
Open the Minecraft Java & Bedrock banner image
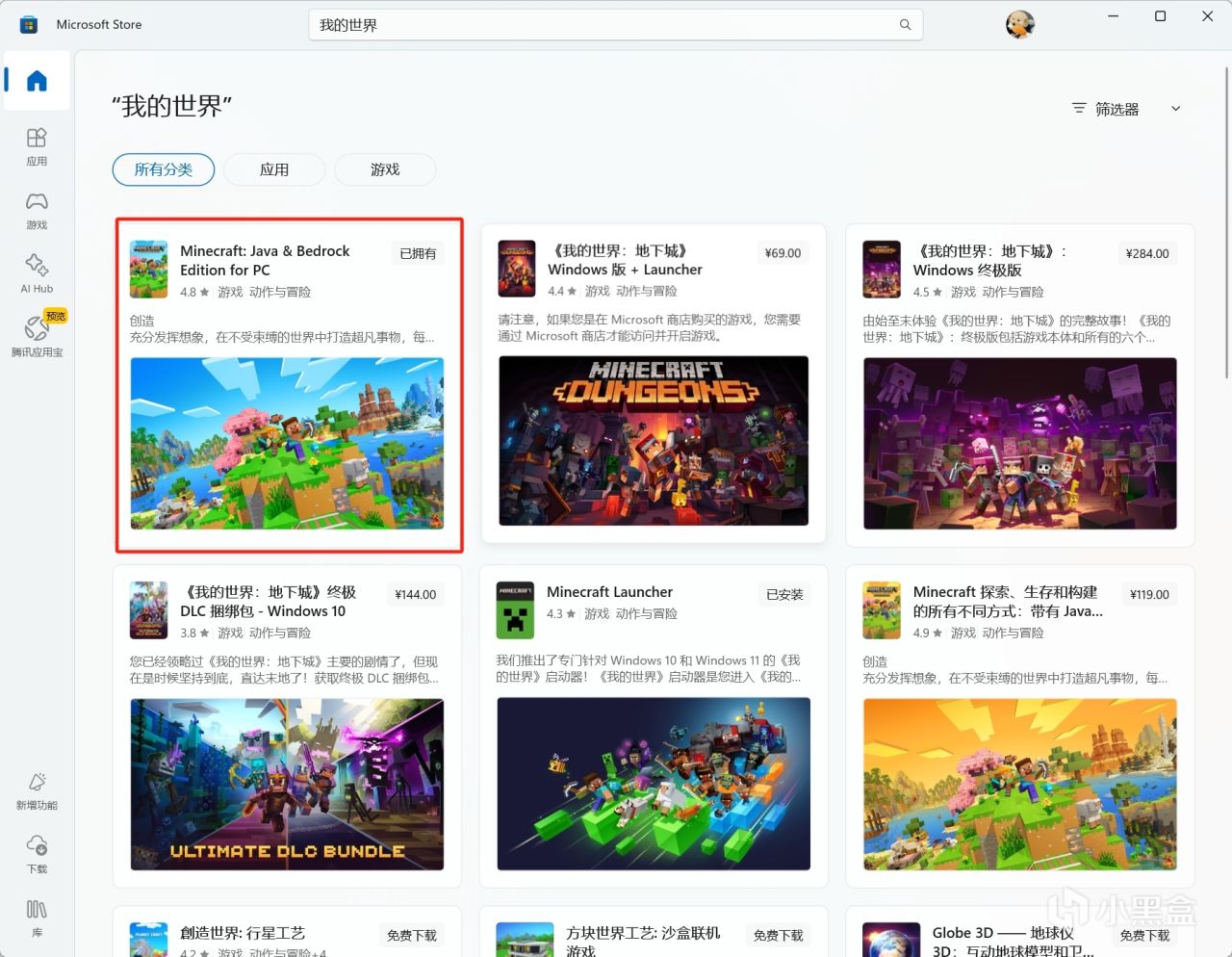click(x=287, y=443)
